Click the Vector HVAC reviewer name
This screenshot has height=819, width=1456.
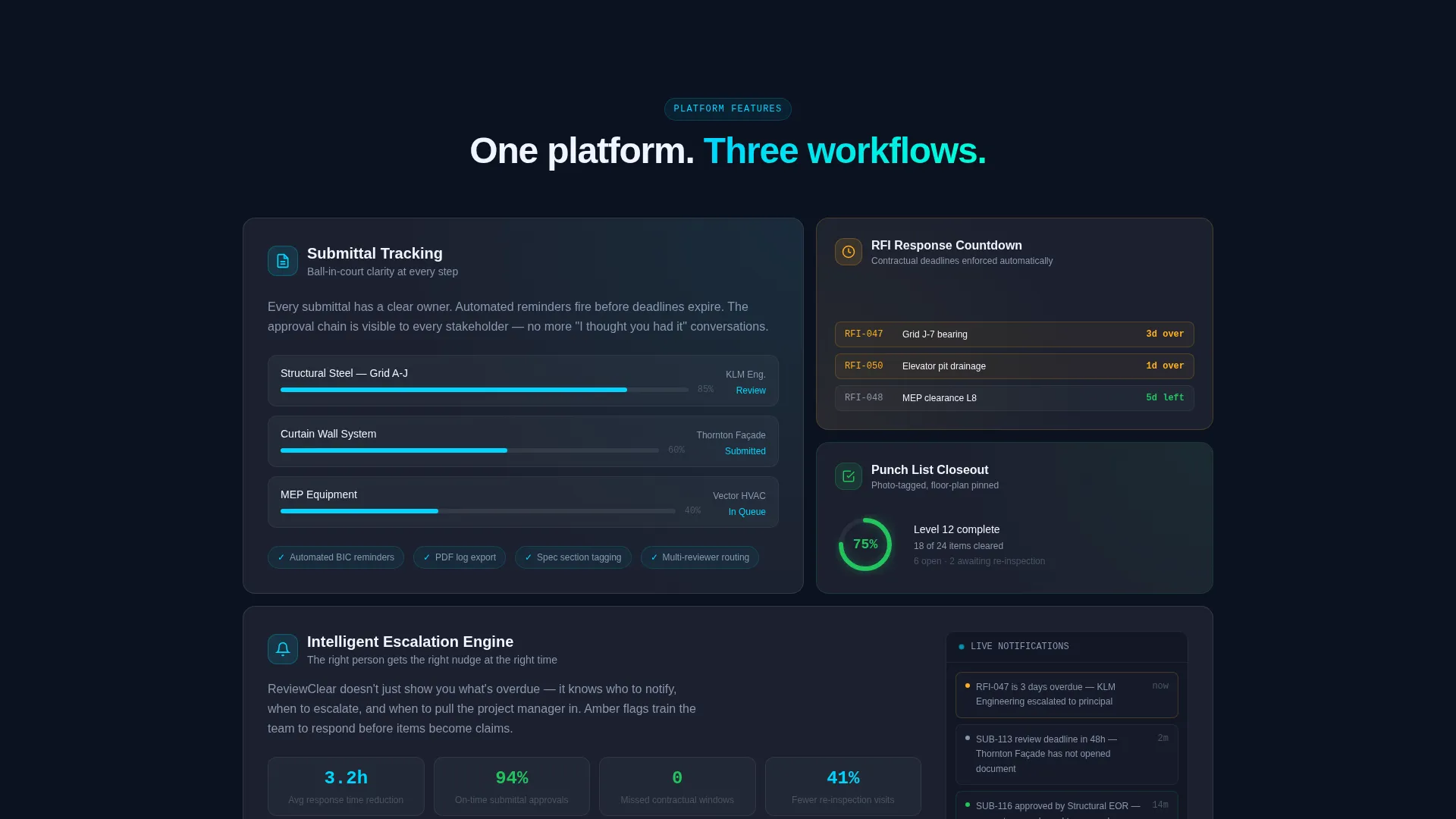point(739,496)
